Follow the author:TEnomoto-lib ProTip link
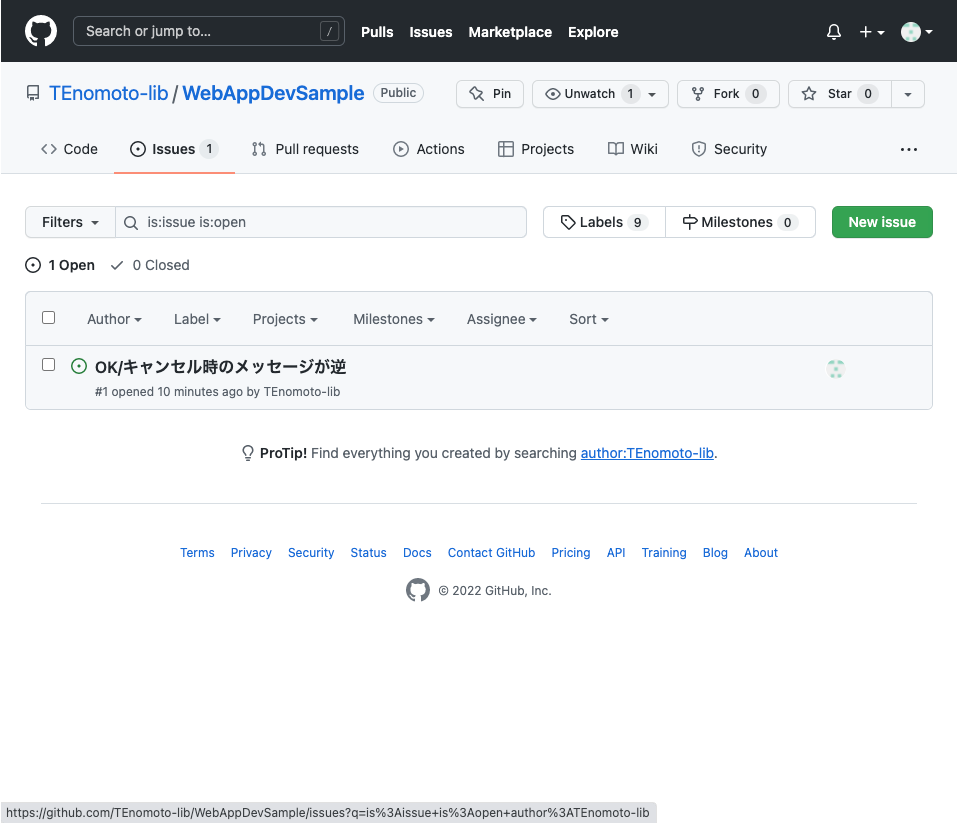Viewport: 957px width, 824px height. (x=647, y=453)
